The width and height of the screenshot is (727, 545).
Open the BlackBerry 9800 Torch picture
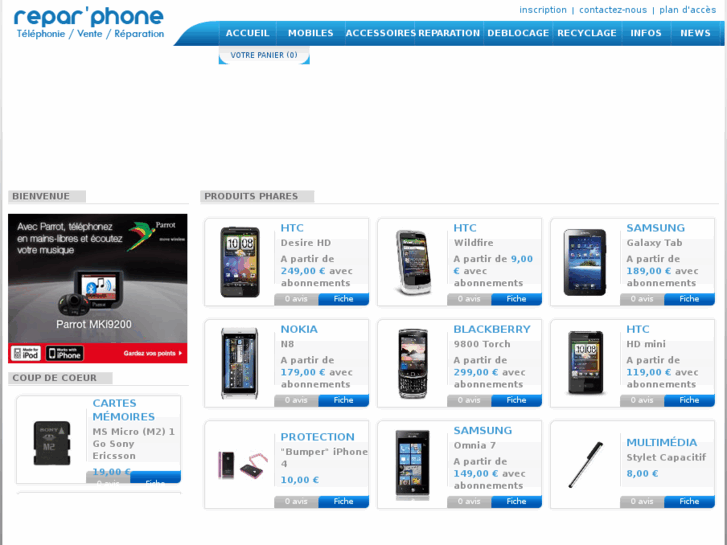coord(413,363)
